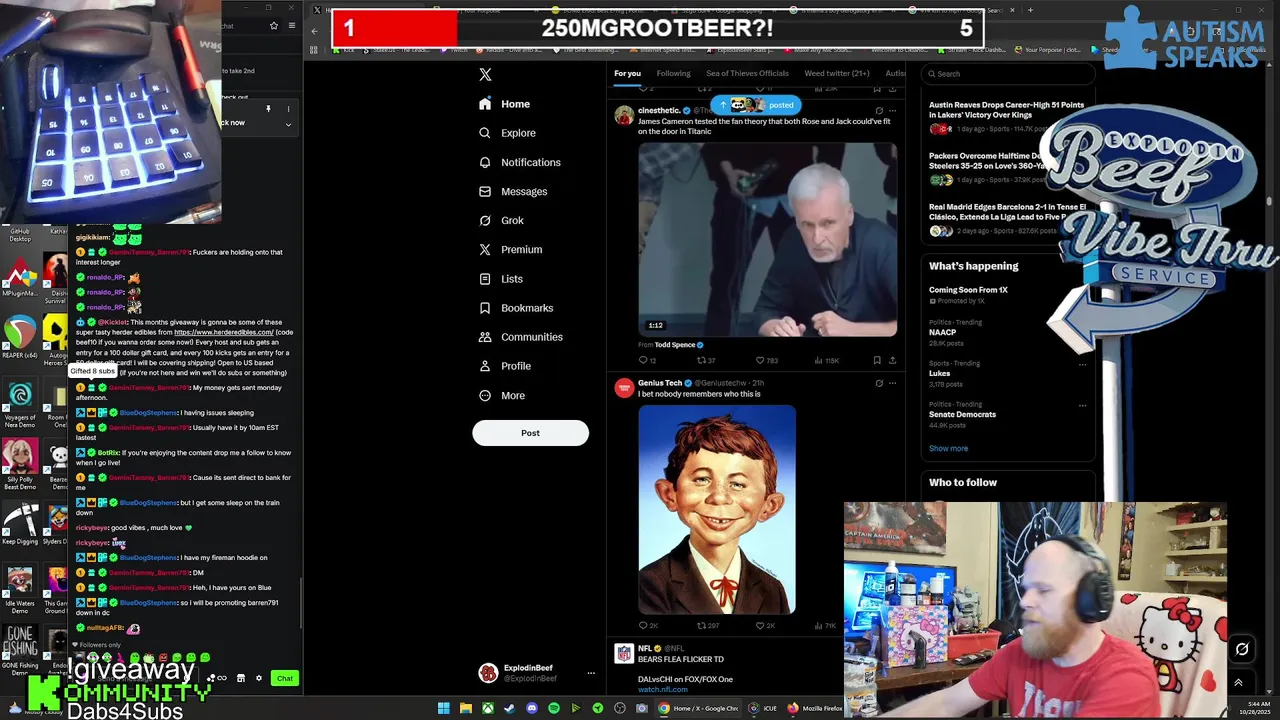The height and width of the screenshot is (720, 1280).
Task: Open Lists in the X sidebar
Action: 501,279
